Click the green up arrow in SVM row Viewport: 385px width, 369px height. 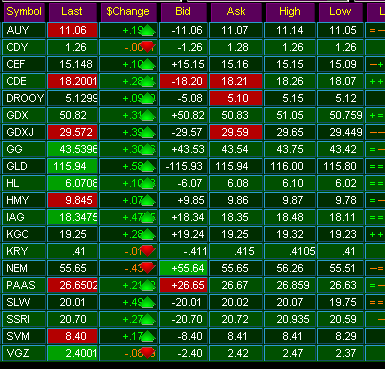148,336
